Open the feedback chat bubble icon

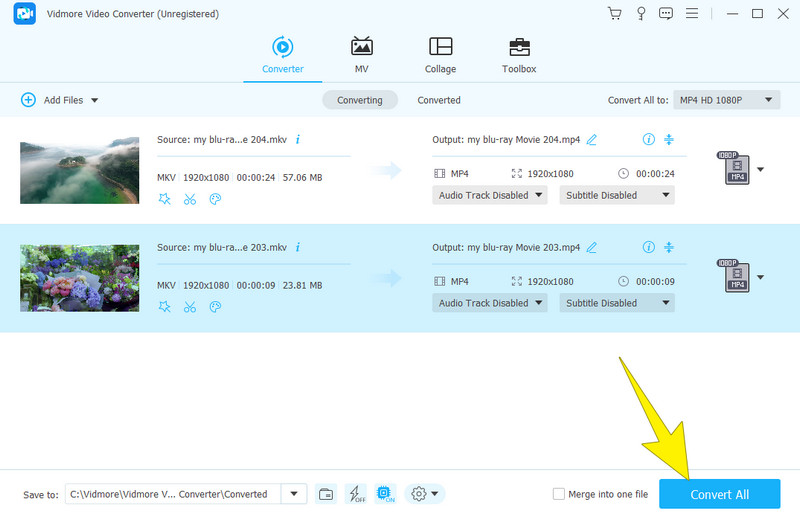pyautogui.click(x=666, y=14)
